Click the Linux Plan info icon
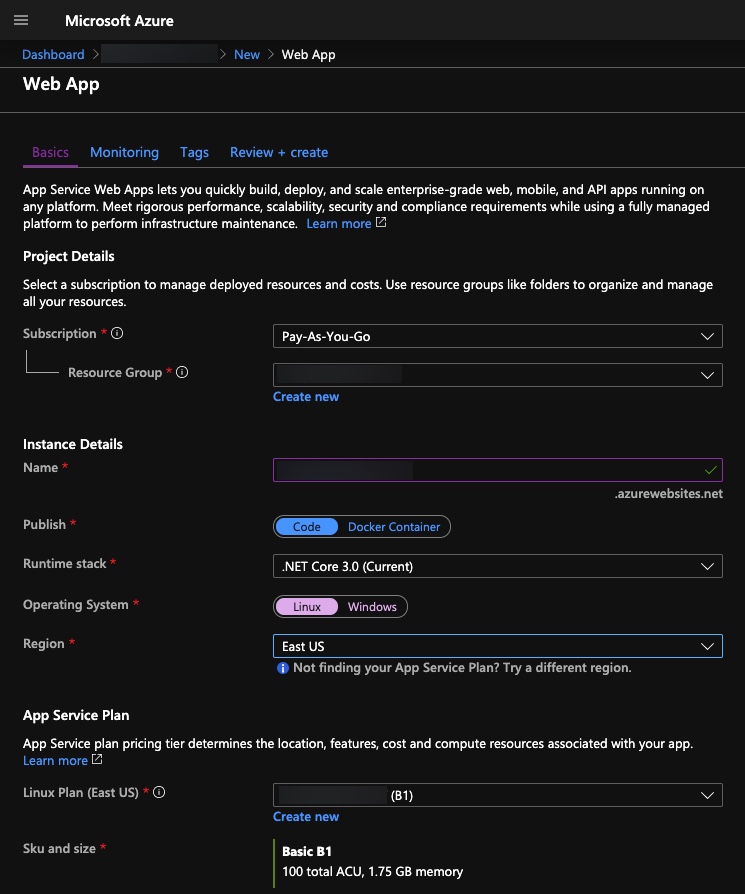The width and height of the screenshot is (745, 894). [159, 792]
